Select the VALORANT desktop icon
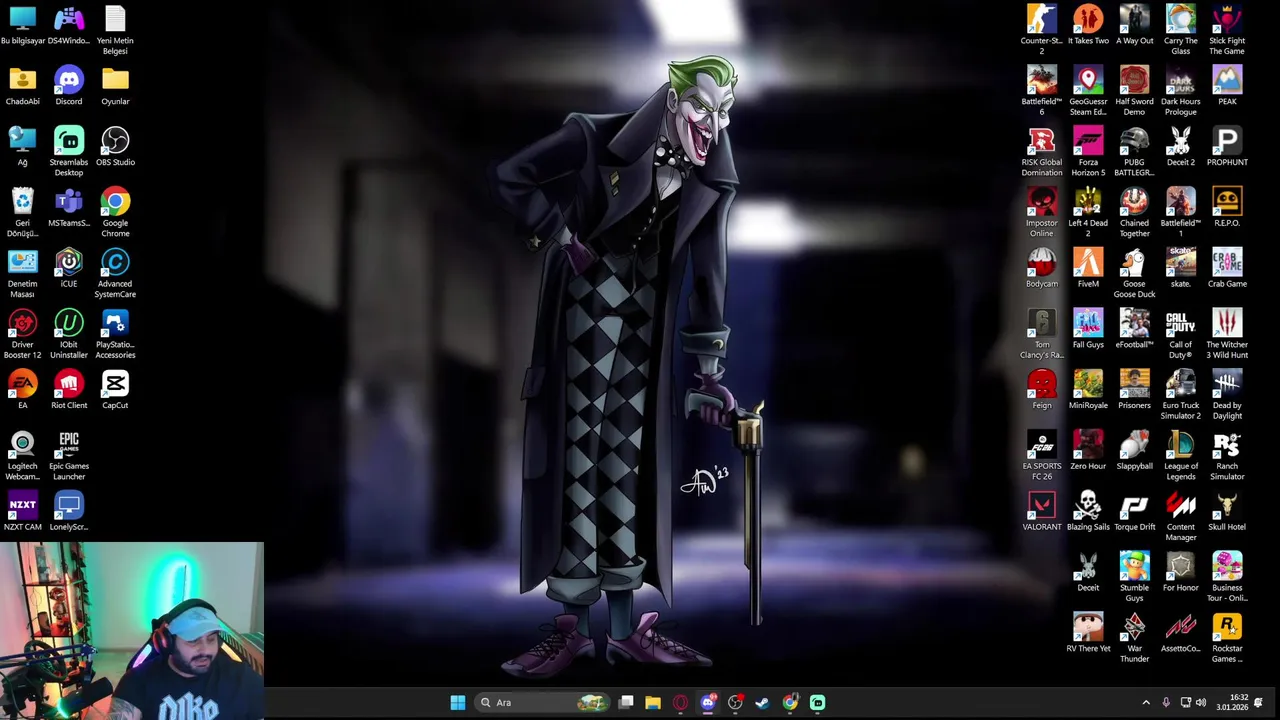 [x=1042, y=506]
